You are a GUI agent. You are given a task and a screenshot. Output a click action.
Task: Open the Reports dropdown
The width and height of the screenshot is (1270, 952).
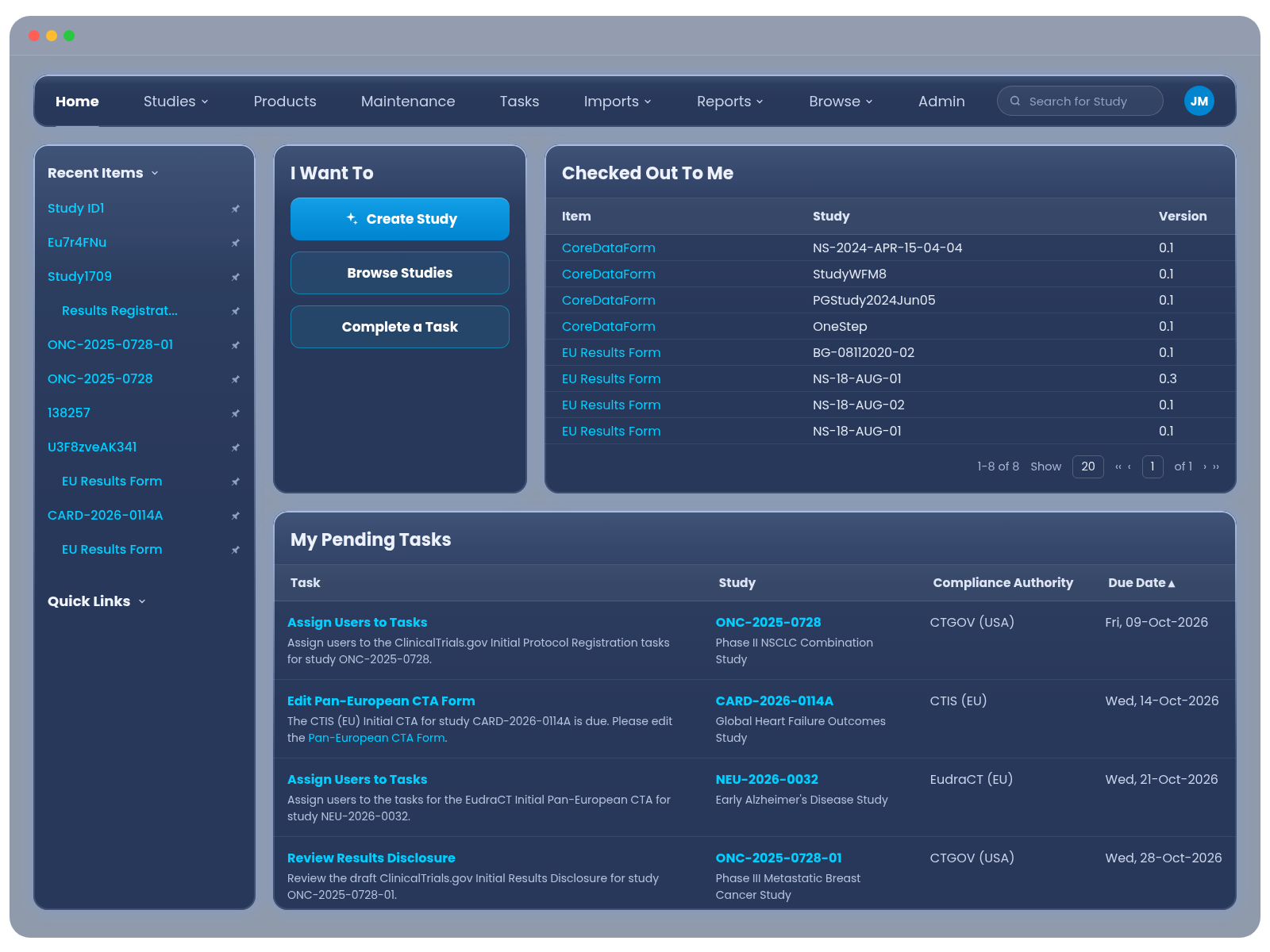point(730,102)
